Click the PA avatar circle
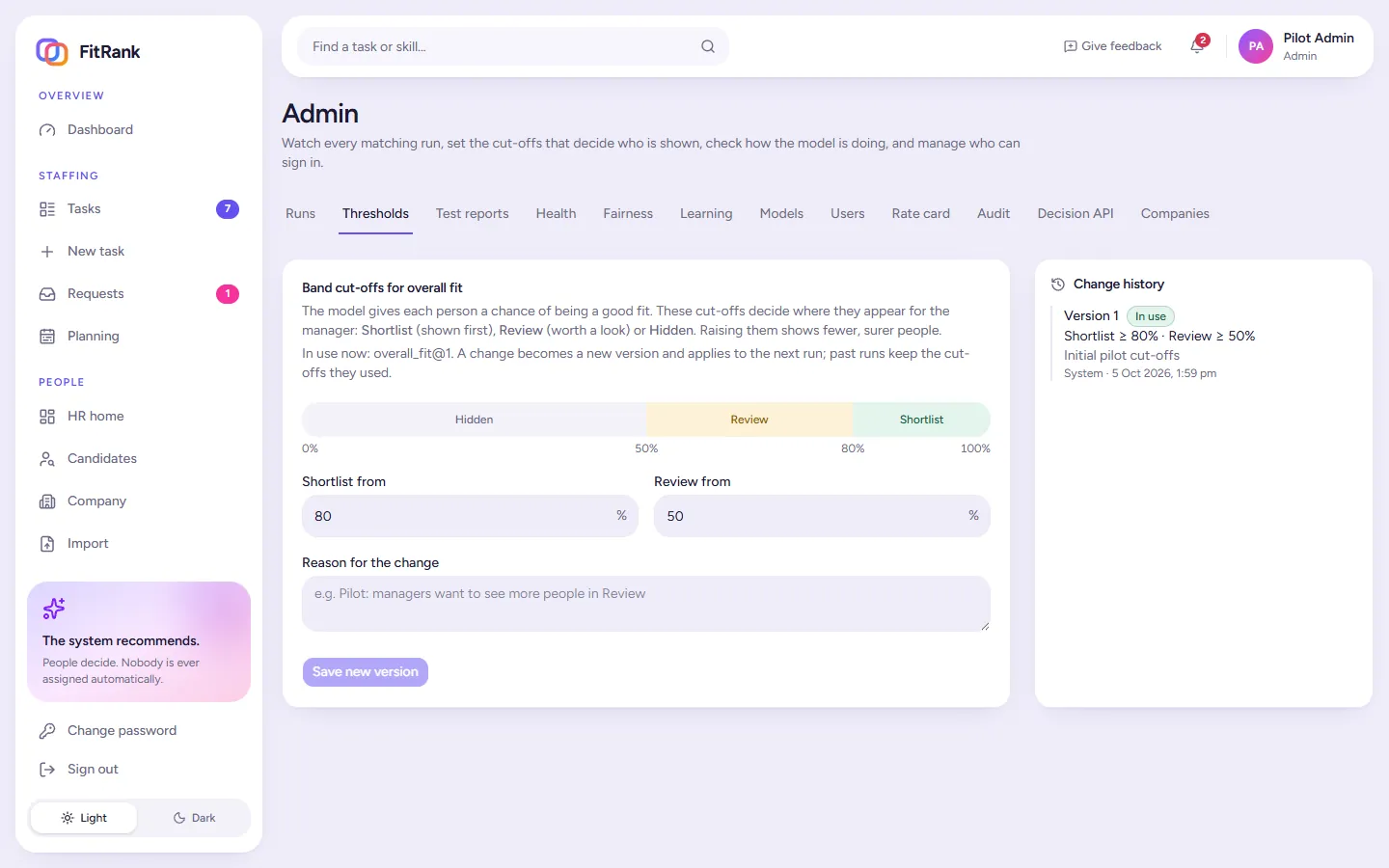The height and width of the screenshot is (868, 1389). click(x=1256, y=46)
